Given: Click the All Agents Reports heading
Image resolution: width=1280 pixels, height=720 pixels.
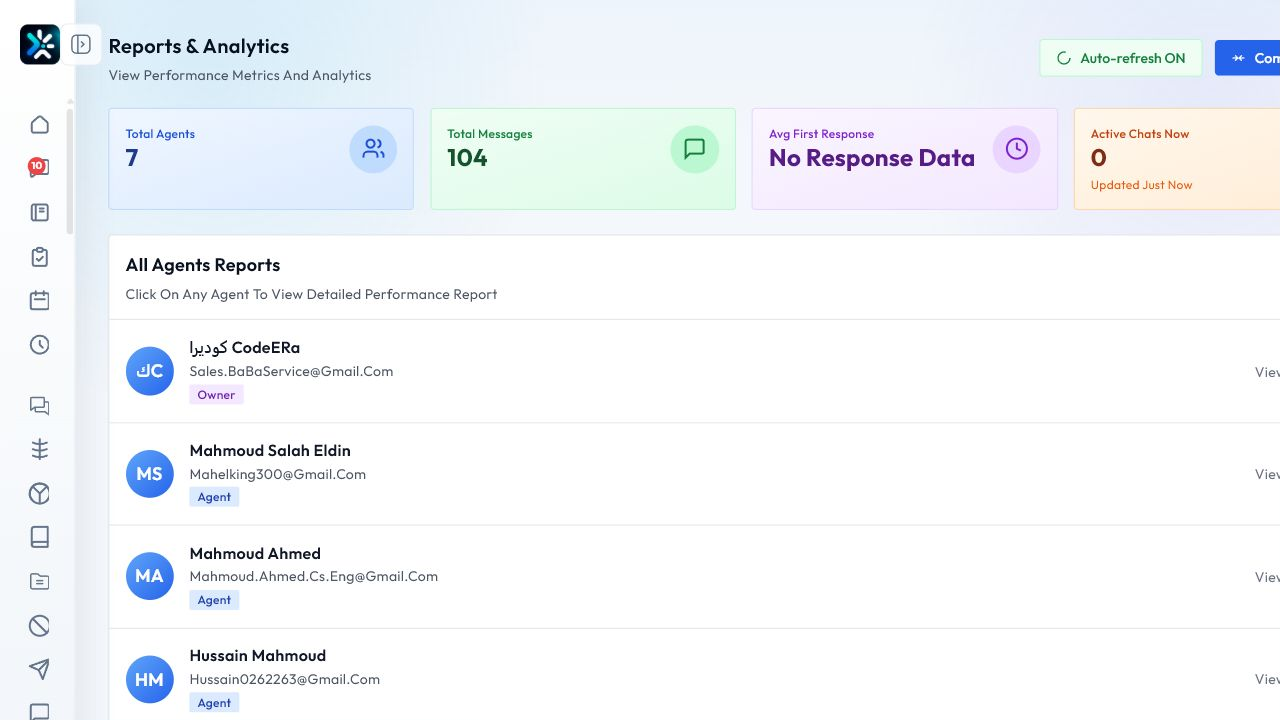Looking at the screenshot, I should (203, 265).
